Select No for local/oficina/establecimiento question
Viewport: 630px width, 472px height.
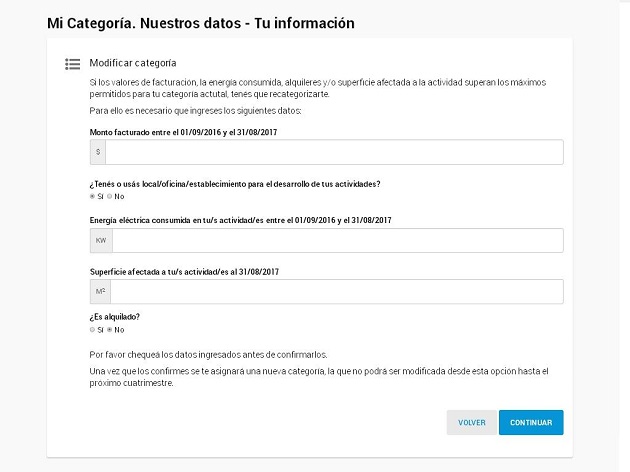click(x=110, y=196)
